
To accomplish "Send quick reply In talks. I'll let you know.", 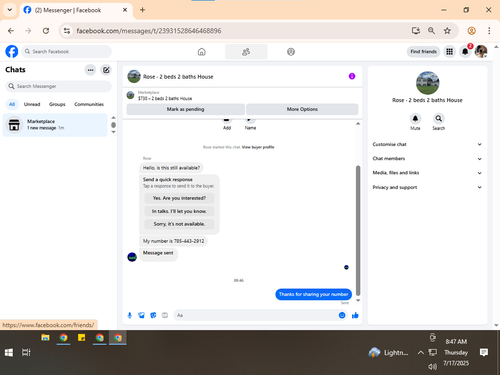I will point(179,211).
